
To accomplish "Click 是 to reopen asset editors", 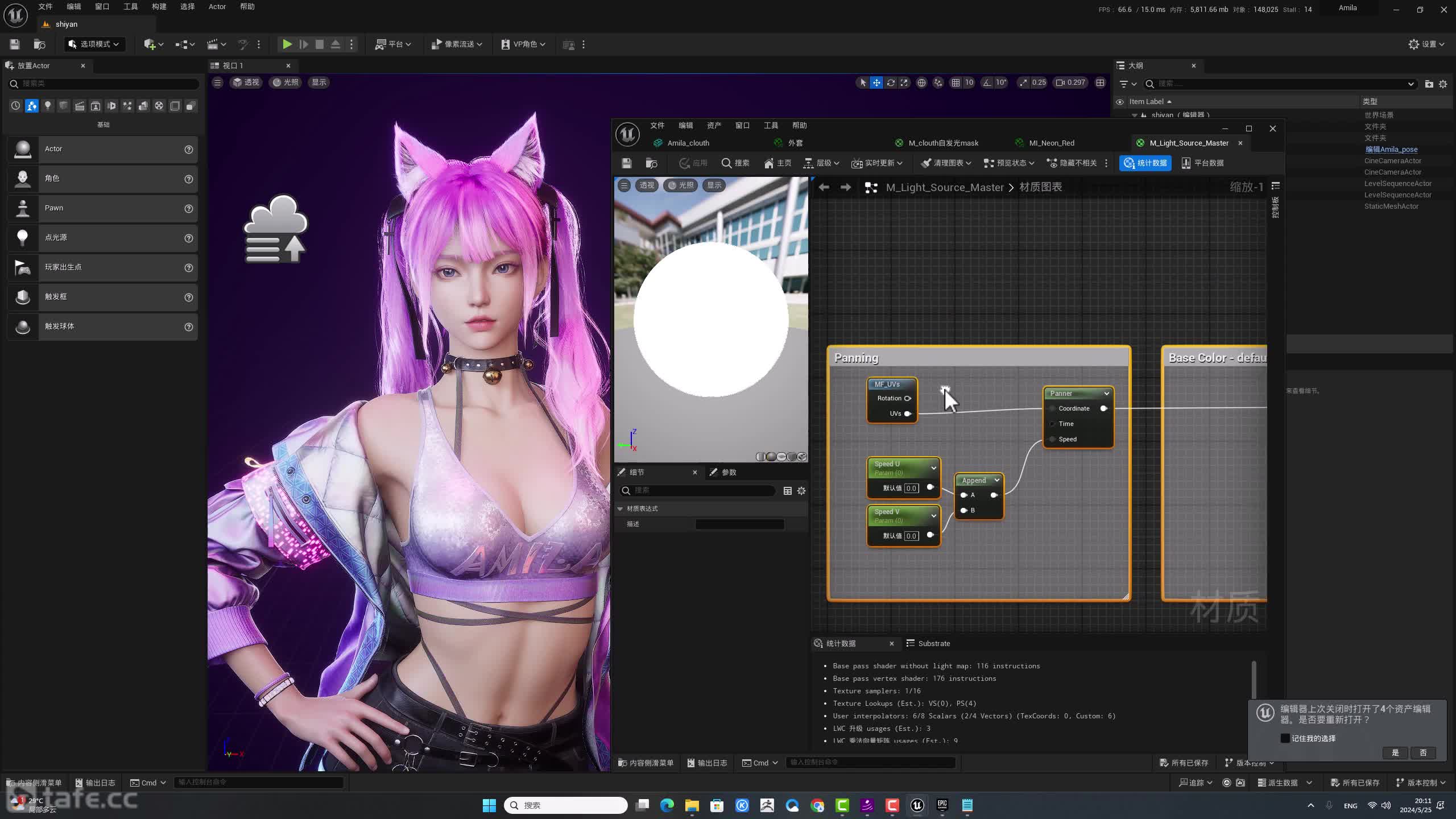I will click(1395, 752).
